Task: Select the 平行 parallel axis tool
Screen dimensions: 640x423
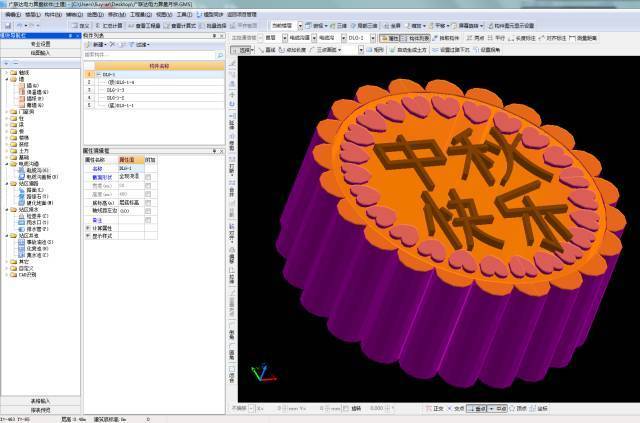Action: click(496, 38)
